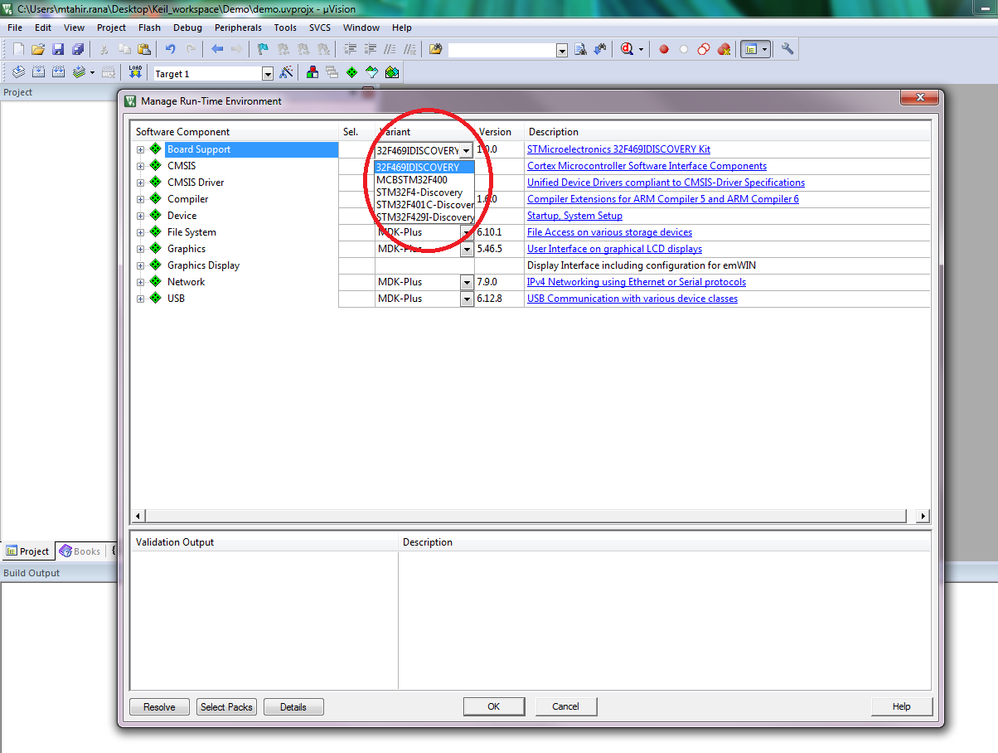Confirm the dialog with OK

pos(494,707)
